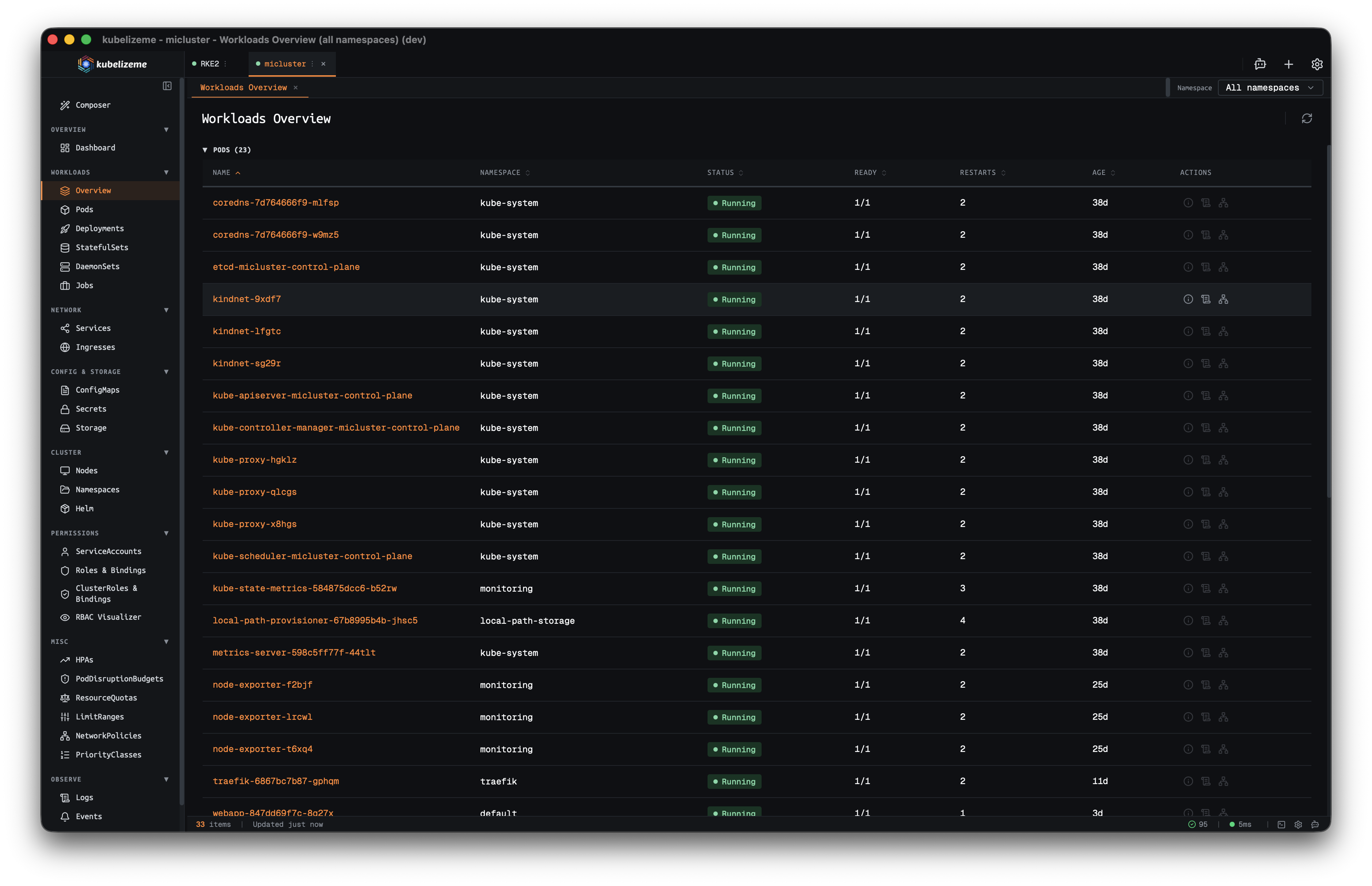The image size is (1372, 886).
Task: Click the 5ms latency indicator
Action: [x=1240, y=824]
